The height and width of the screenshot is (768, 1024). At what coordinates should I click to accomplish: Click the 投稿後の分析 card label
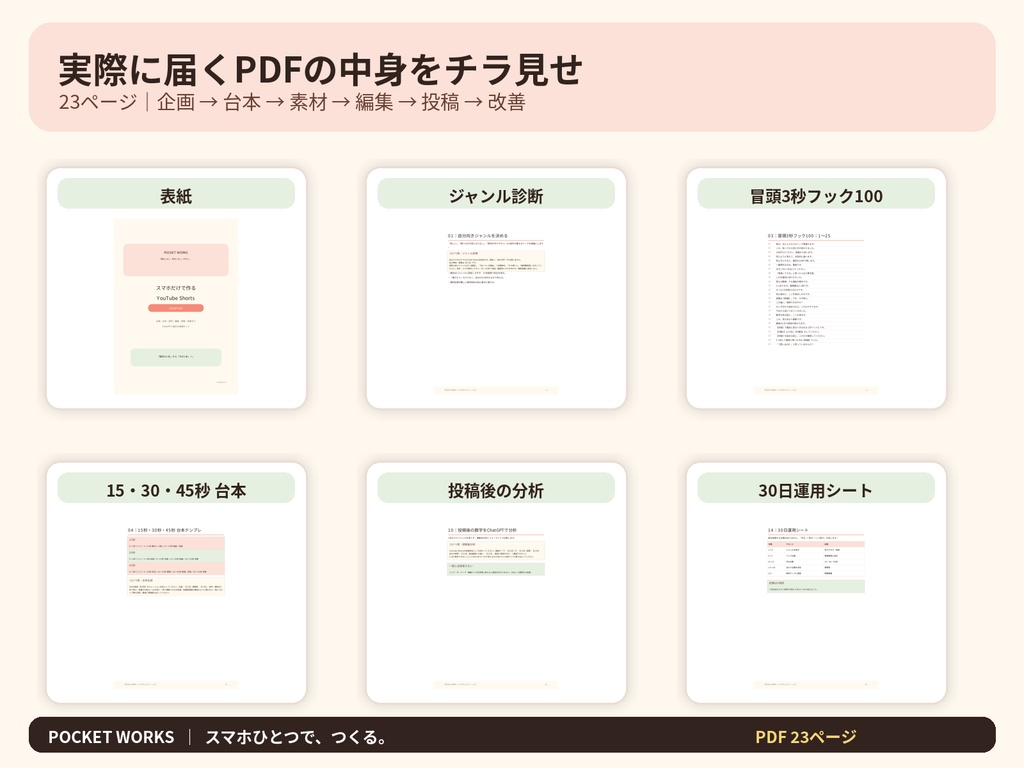pyautogui.click(x=496, y=490)
